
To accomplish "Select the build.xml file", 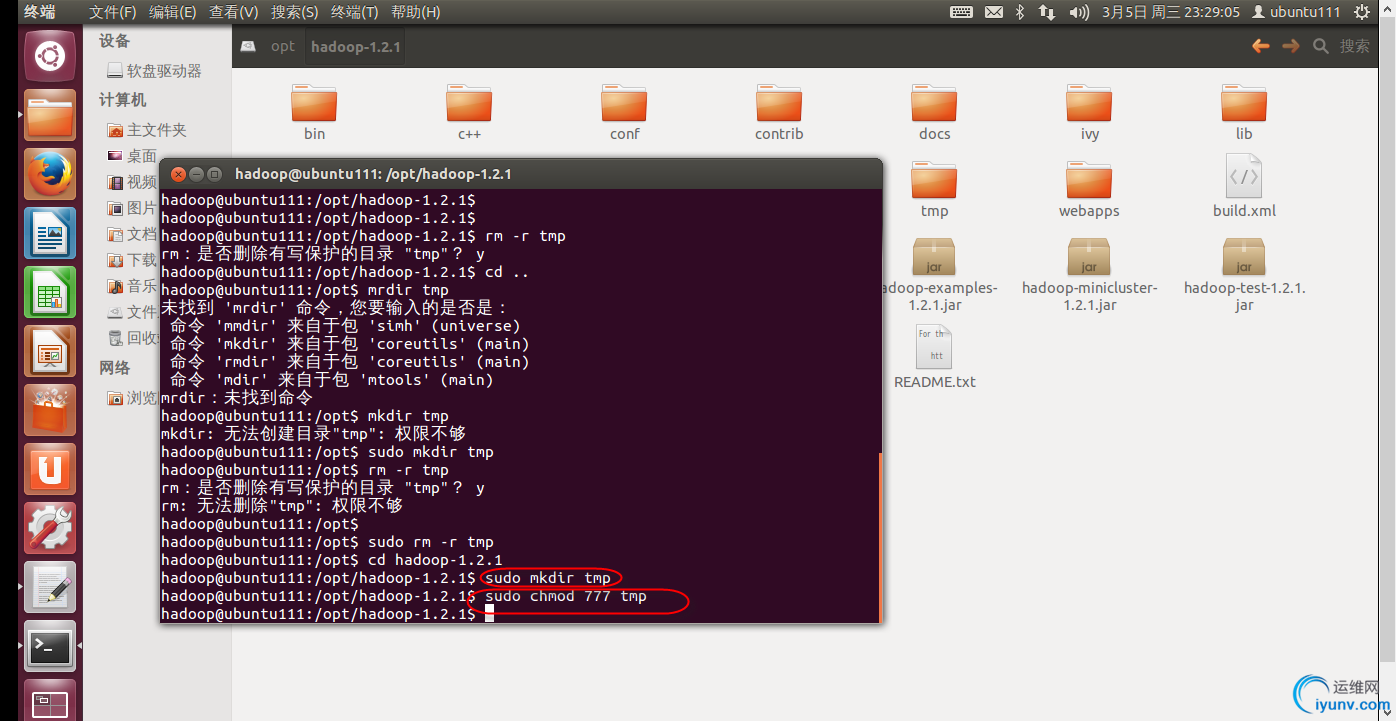I will pyautogui.click(x=1244, y=187).
